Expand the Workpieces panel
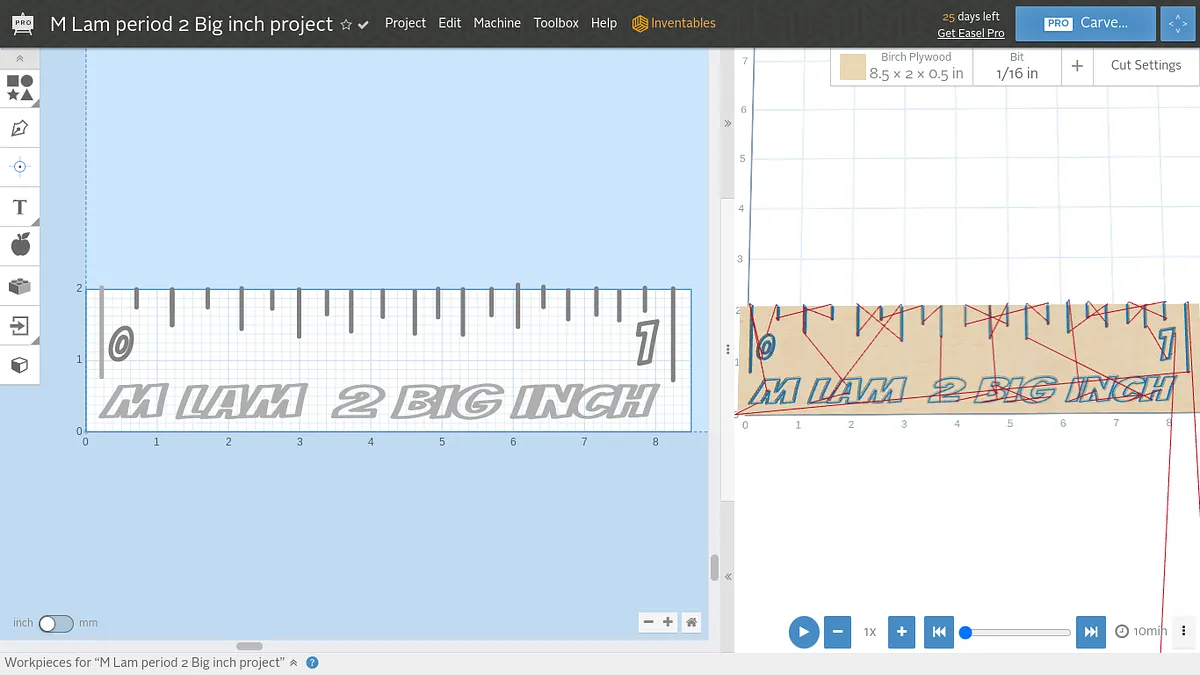1200x675 pixels. coord(294,663)
